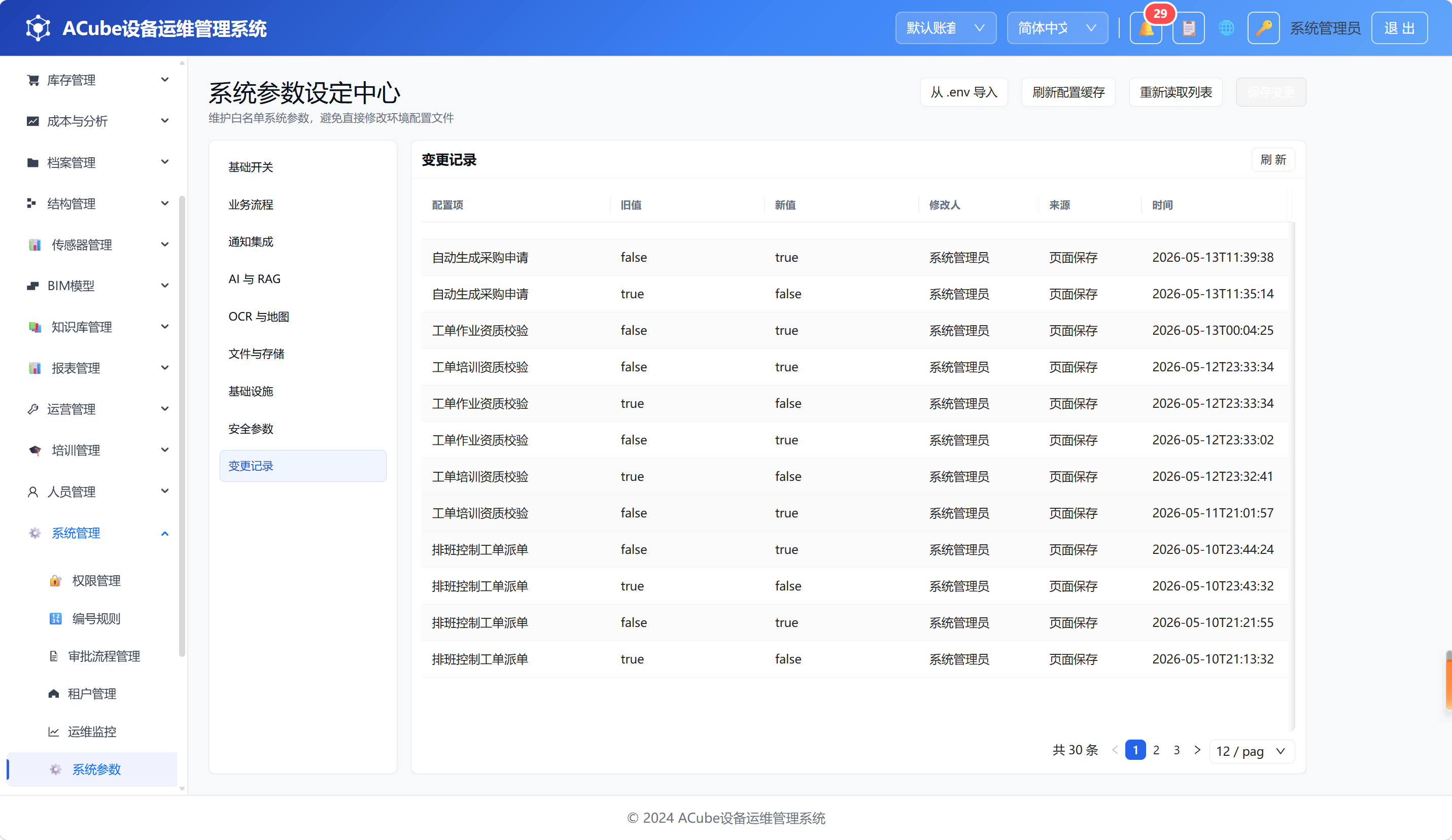Click the chart icon for 成本与分析

pyautogui.click(x=33, y=121)
